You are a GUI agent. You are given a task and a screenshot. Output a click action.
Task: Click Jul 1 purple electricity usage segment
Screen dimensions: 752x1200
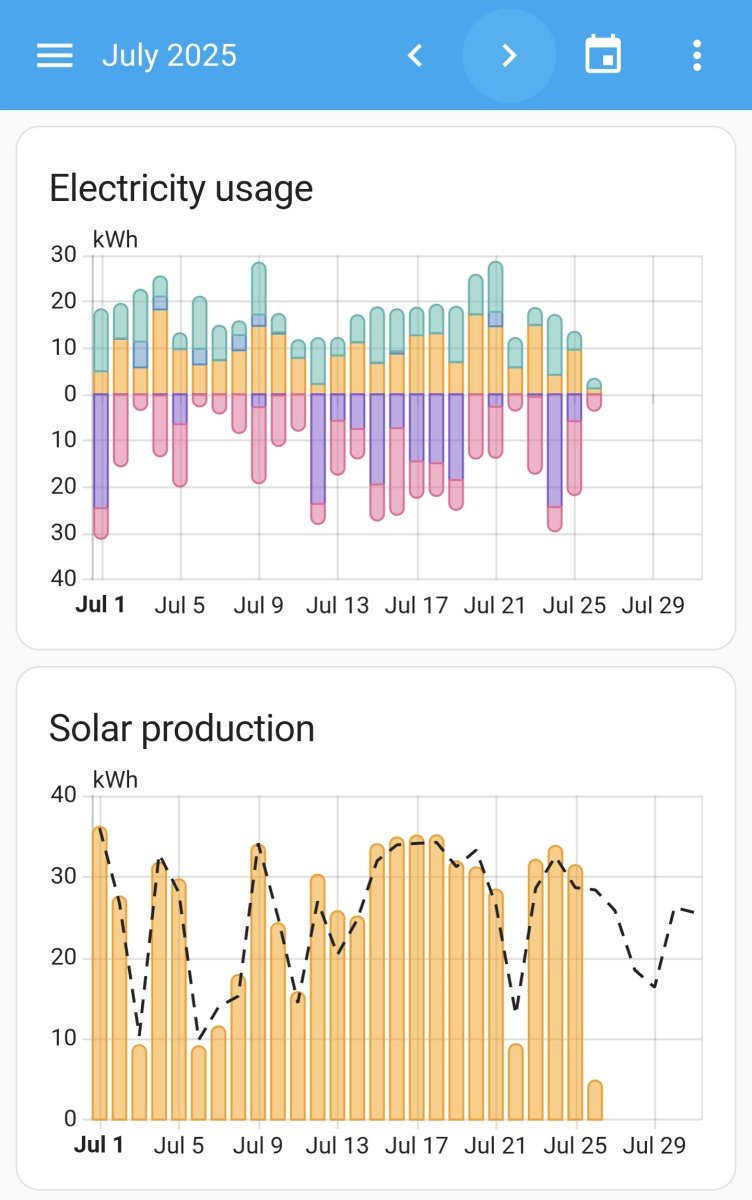point(100,450)
